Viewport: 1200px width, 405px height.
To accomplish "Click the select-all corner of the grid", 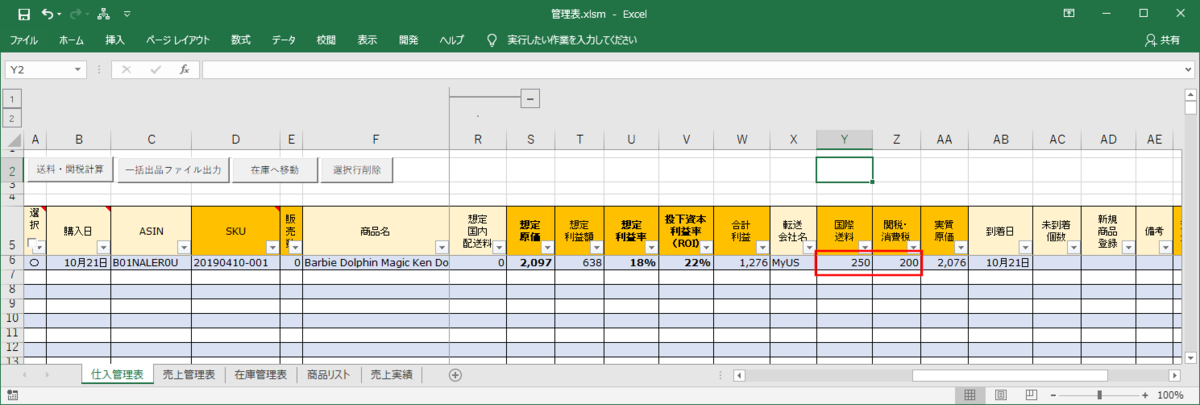I will (12, 139).
